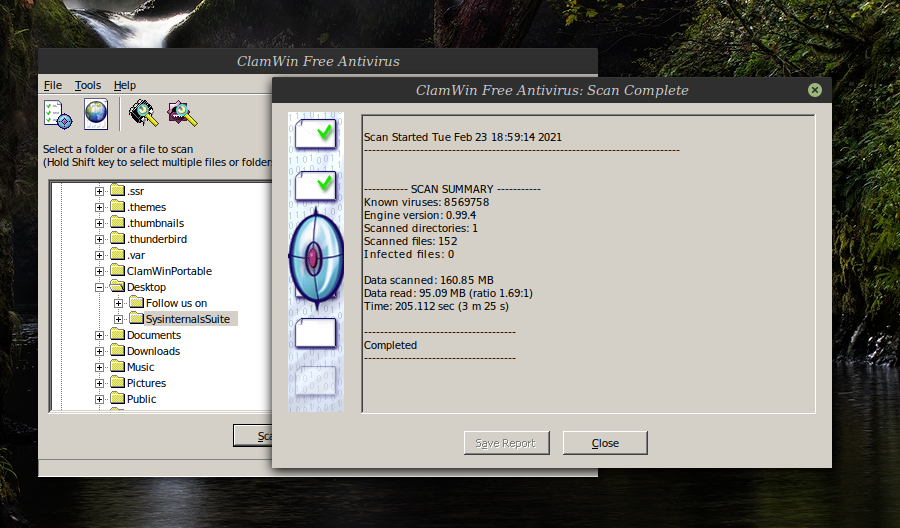900x528 pixels.
Task: Expand the Follow us on folder
Action: click(x=118, y=303)
